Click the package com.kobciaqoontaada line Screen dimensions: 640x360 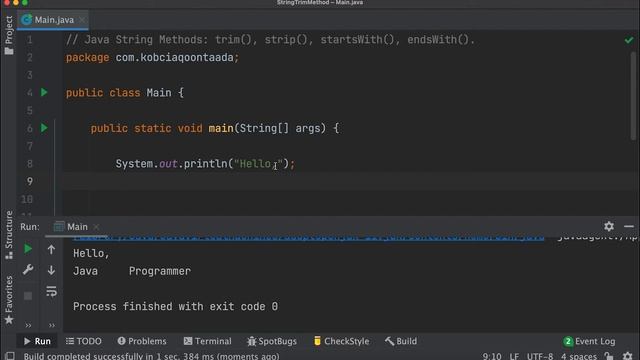pyautogui.click(x=152, y=58)
